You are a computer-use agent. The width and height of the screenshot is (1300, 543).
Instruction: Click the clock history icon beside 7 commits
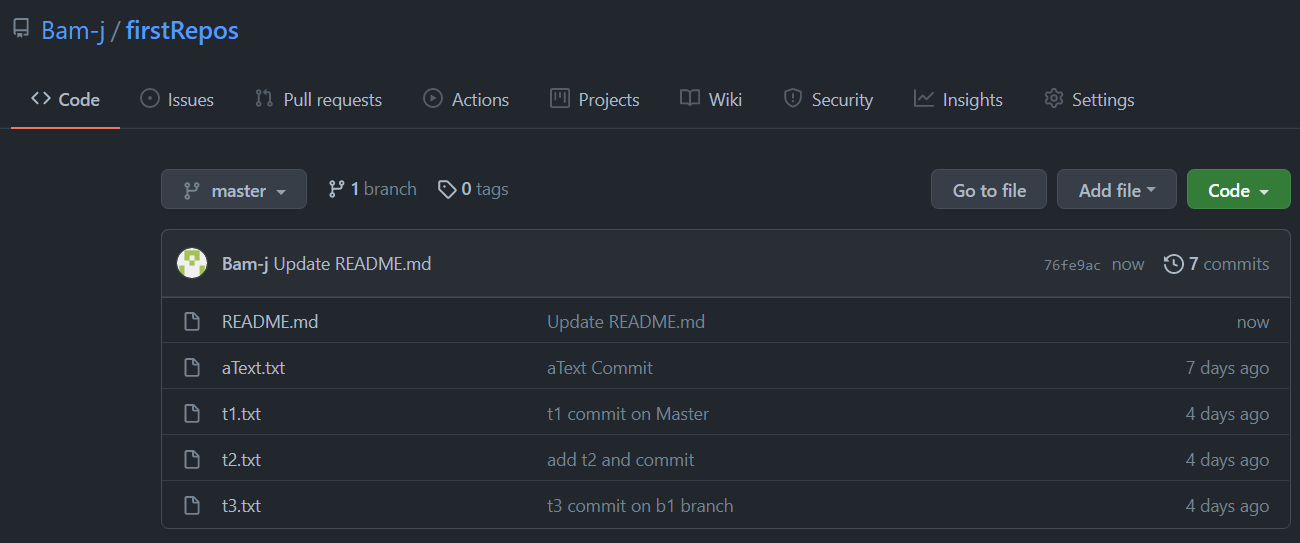(1174, 264)
